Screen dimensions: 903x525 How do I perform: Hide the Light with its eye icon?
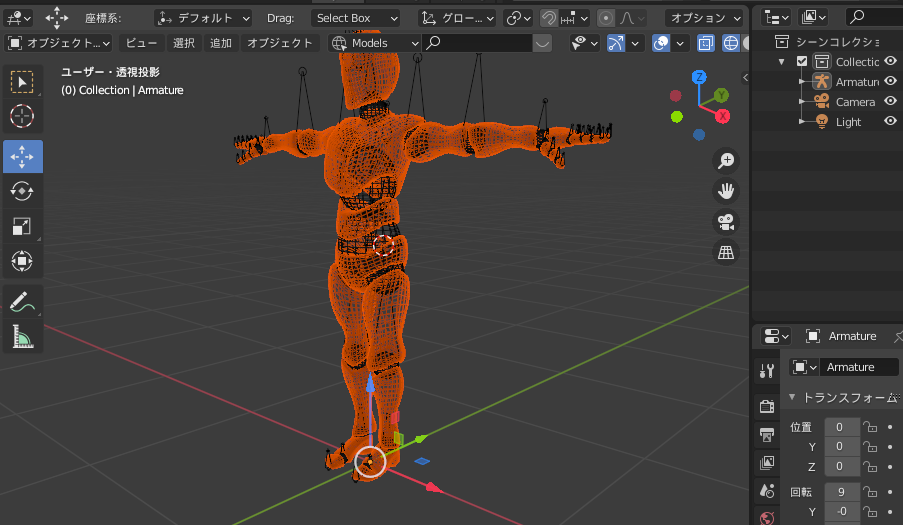890,121
